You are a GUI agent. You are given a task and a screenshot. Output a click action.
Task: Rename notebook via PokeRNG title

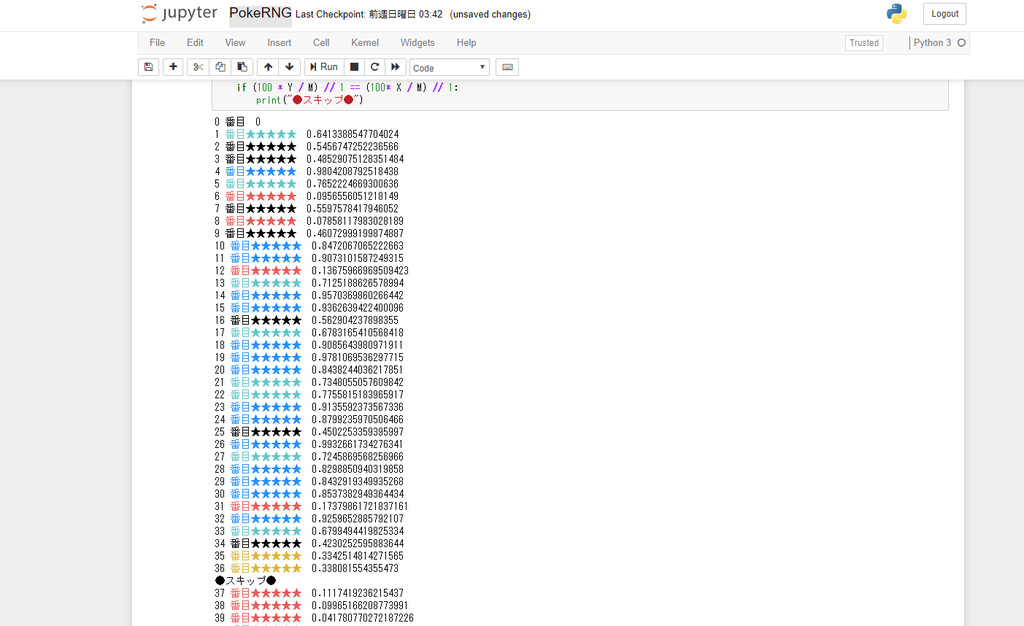[x=260, y=14]
